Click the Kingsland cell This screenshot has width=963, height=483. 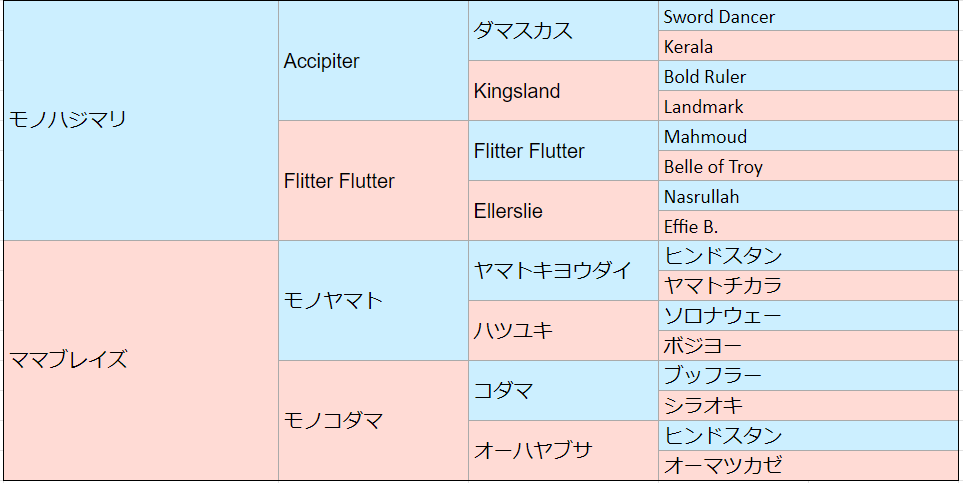[x=563, y=91]
